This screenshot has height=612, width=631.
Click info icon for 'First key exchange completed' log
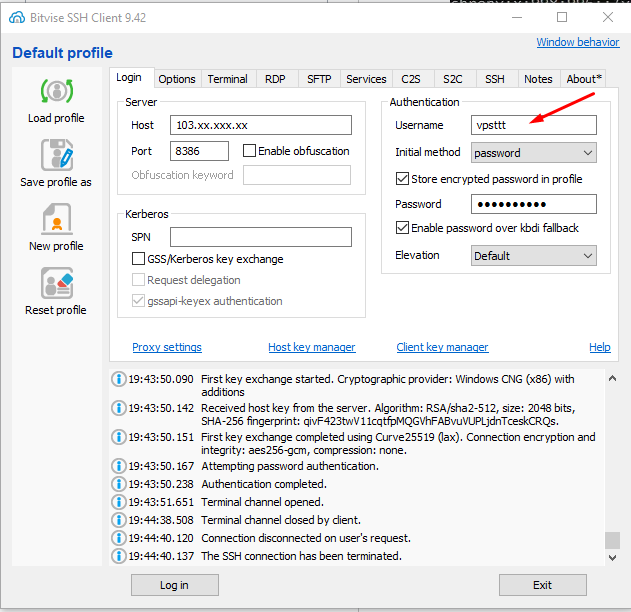pos(119,437)
